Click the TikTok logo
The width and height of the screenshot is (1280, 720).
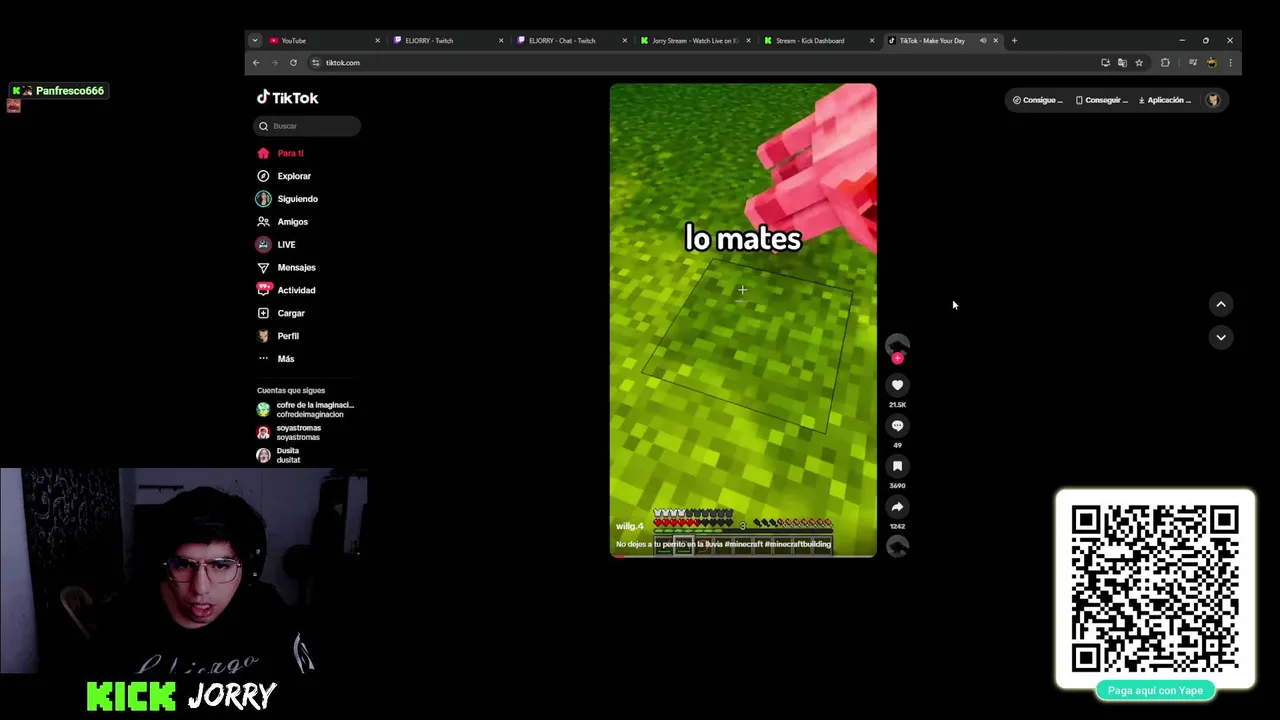coord(288,98)
